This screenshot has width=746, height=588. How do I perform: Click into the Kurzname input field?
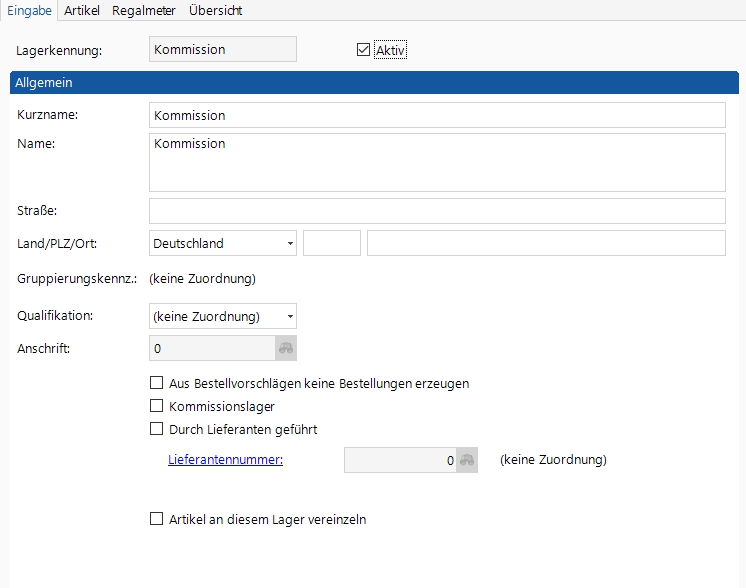(436, 115)
